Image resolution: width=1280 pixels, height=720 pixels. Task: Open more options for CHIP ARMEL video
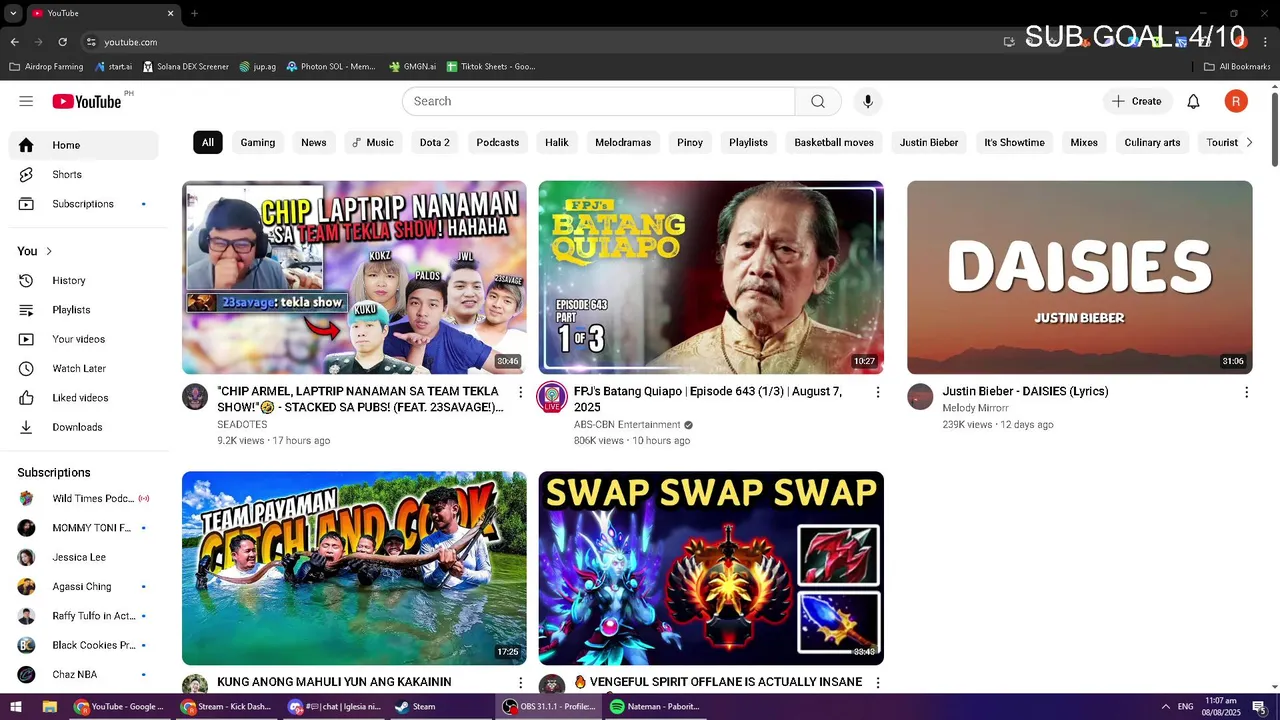click(520, 392)
